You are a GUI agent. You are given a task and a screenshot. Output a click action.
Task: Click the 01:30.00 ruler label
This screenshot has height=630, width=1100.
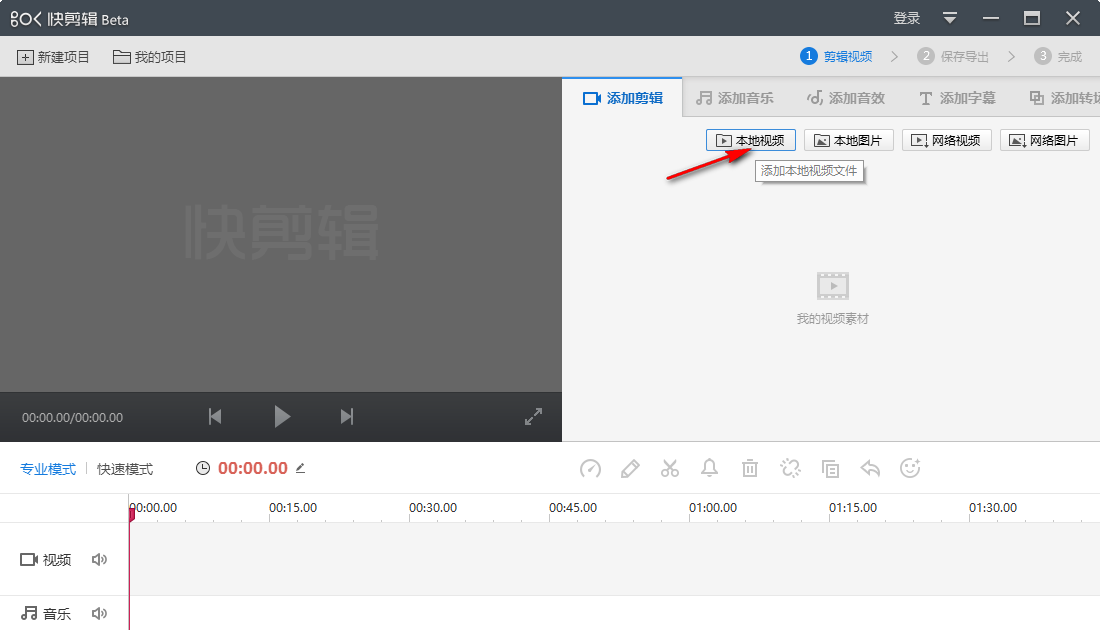tap(993, 507)
